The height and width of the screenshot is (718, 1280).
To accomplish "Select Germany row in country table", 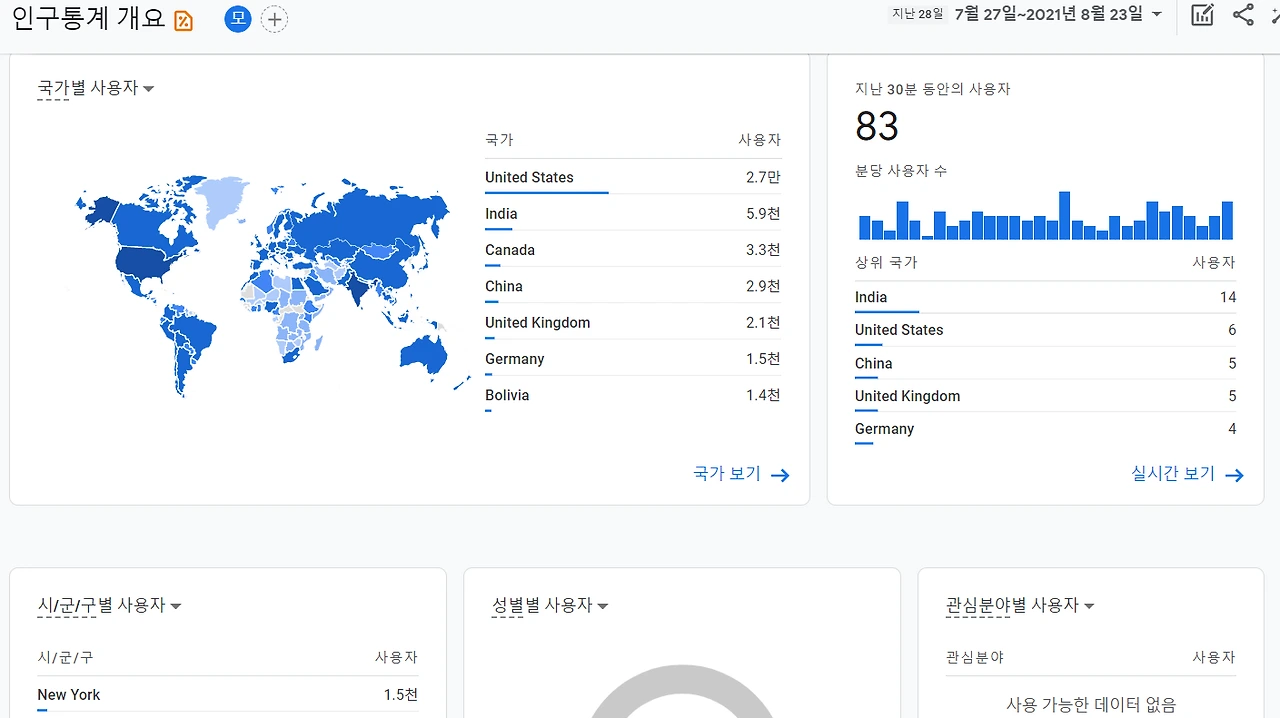I will coord(633,359).
